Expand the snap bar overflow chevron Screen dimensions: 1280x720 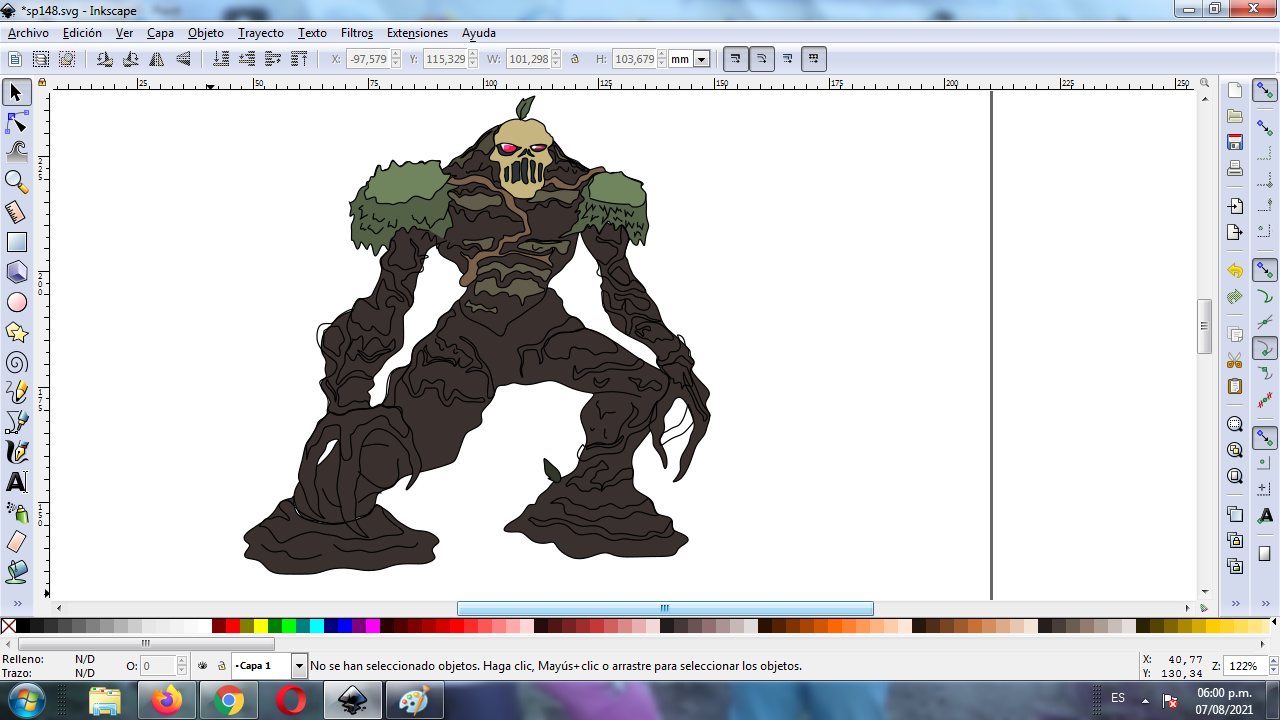(1265, 604)
